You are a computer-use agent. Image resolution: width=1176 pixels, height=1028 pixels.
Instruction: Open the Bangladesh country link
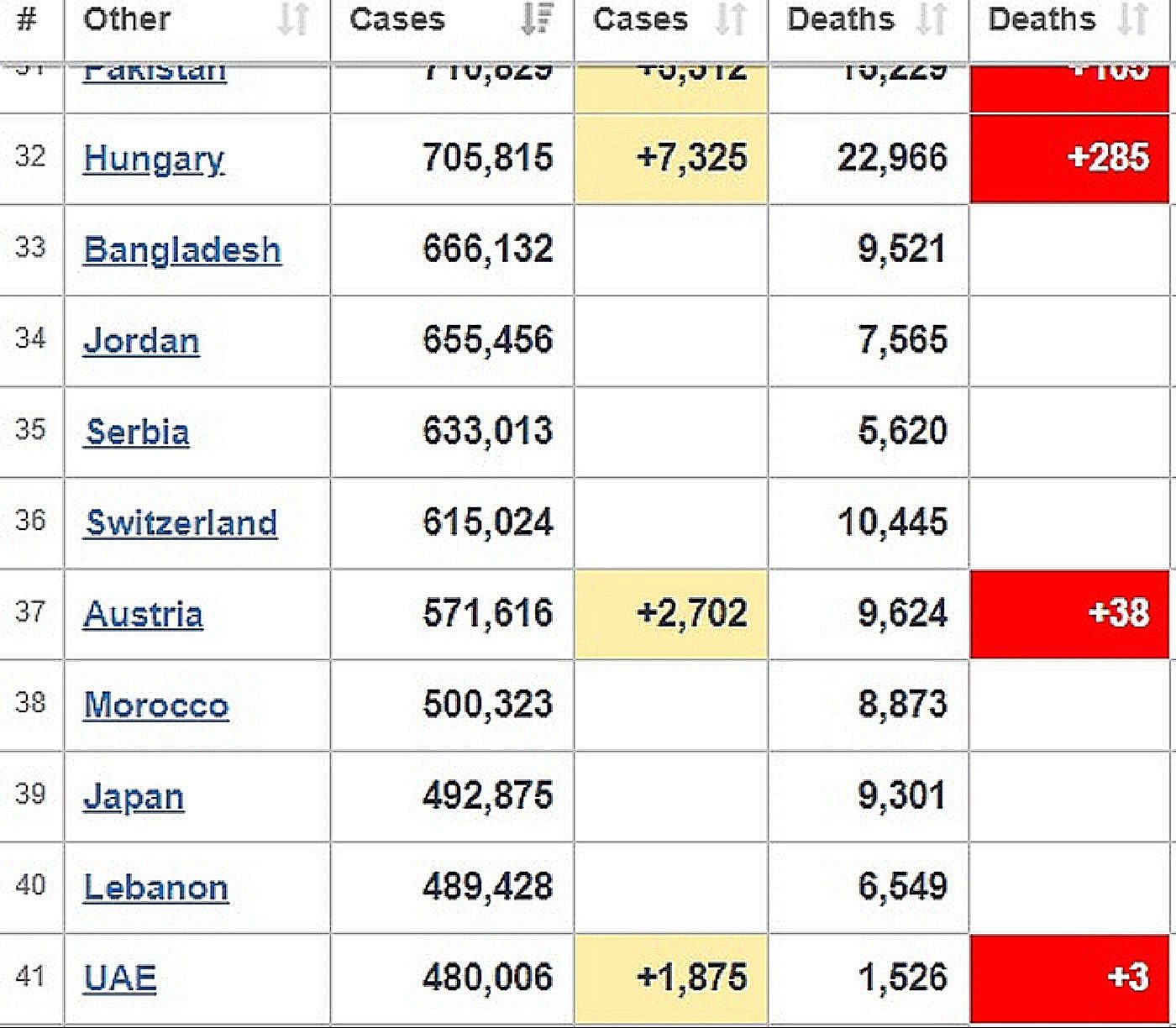(182, 249)
